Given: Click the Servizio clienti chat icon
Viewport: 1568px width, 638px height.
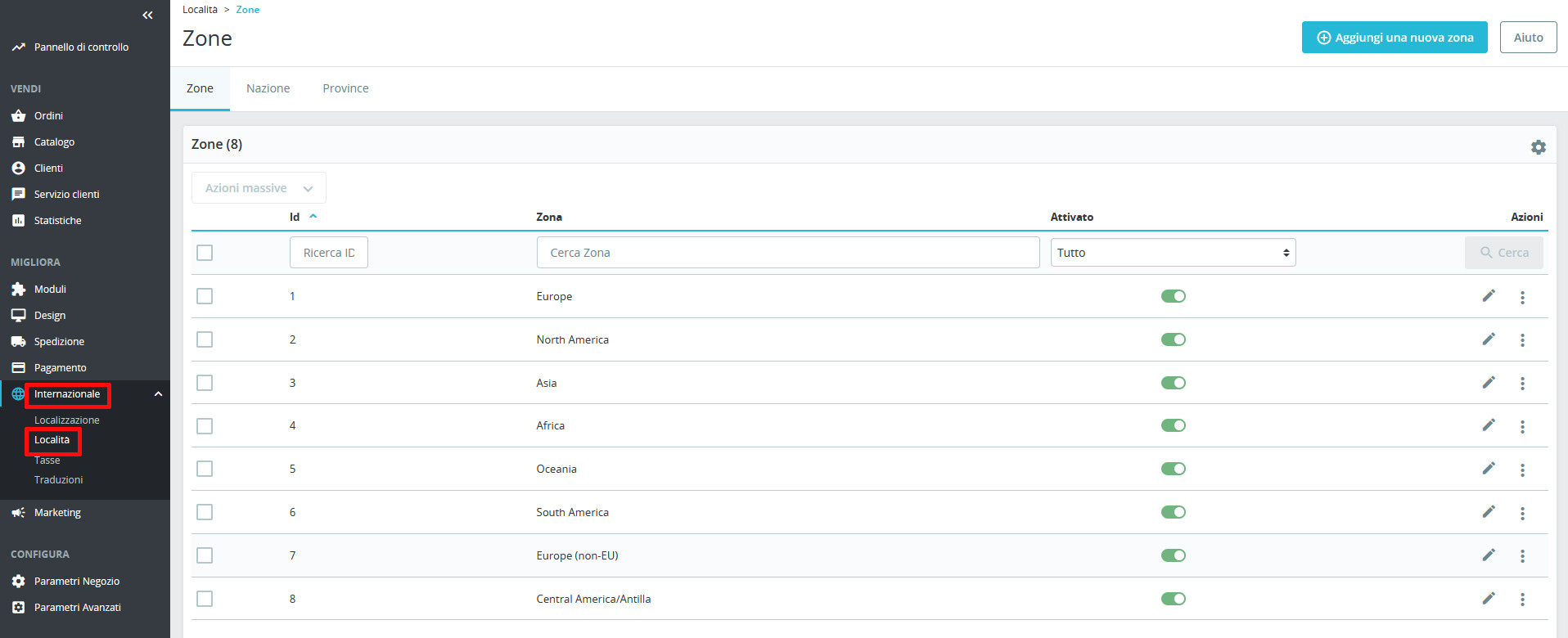Looking at the screenshot, I should click(18, 195).
